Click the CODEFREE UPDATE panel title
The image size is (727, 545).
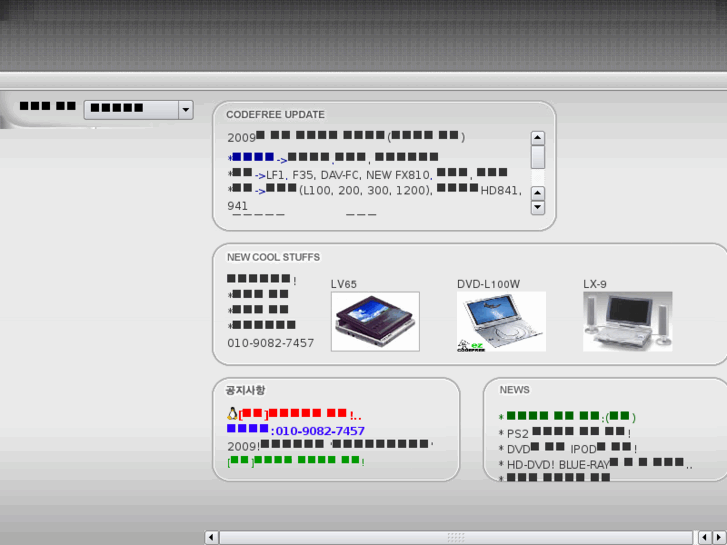point(275,115)
